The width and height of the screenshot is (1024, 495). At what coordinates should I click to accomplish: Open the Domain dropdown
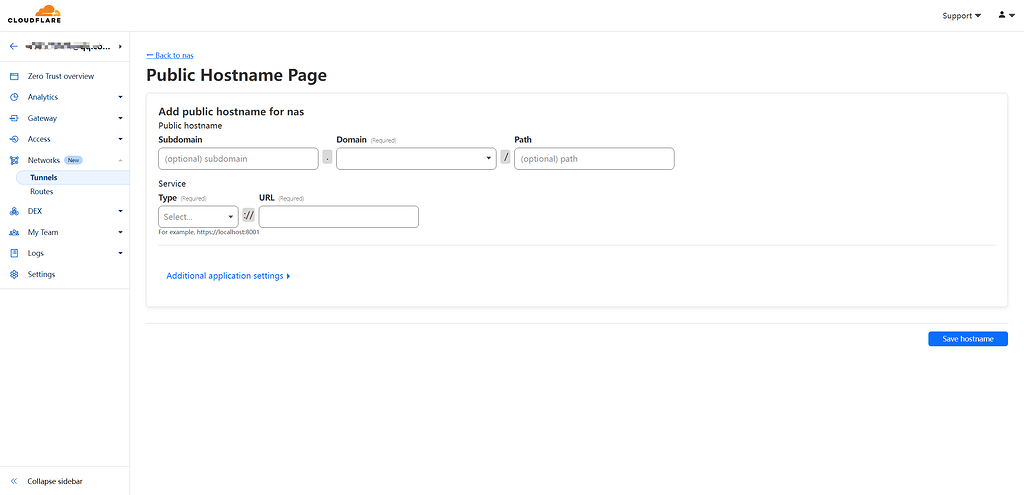pos(416,159)
